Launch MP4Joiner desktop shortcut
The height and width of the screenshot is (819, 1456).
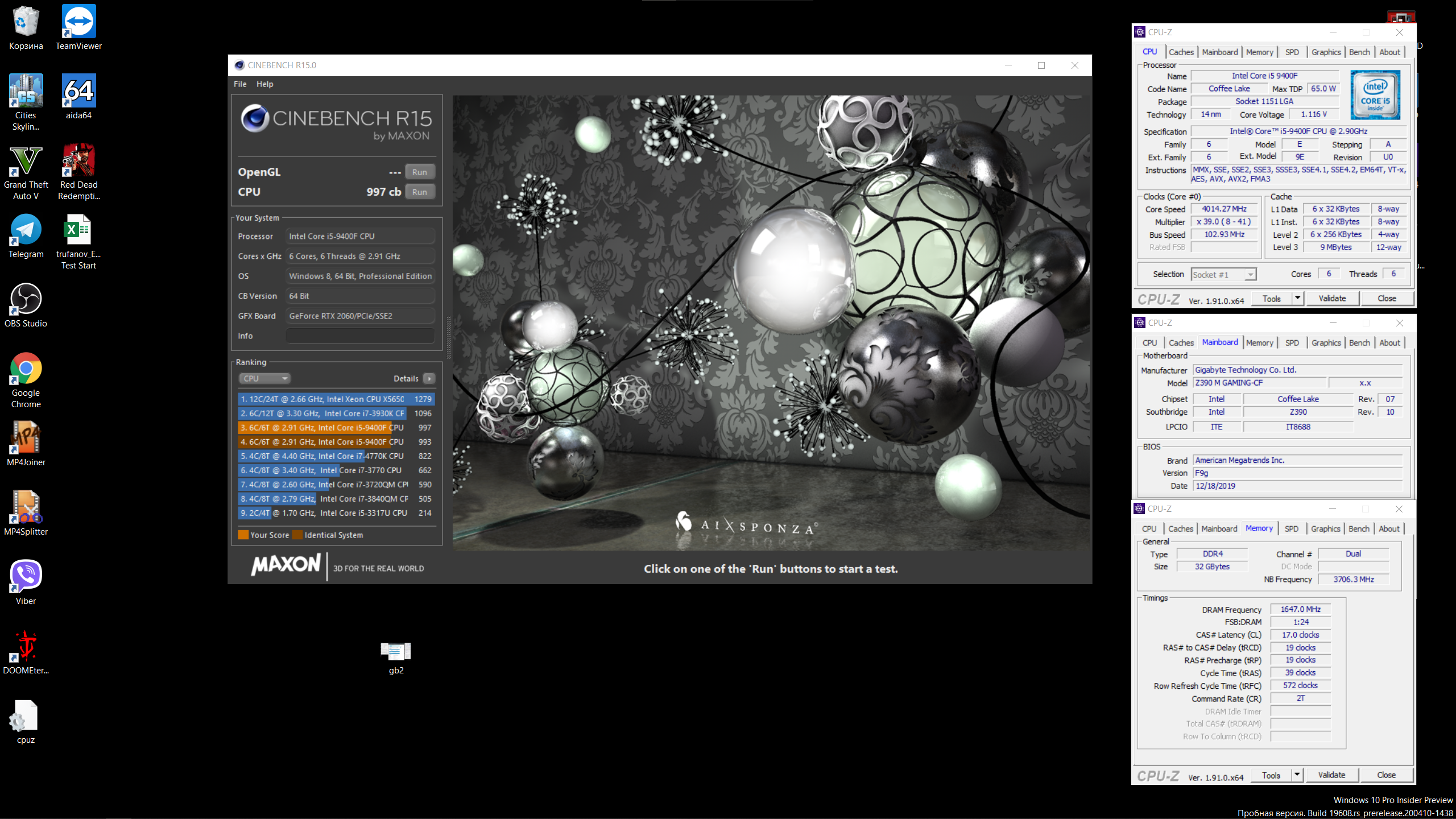tap(26, 444)
